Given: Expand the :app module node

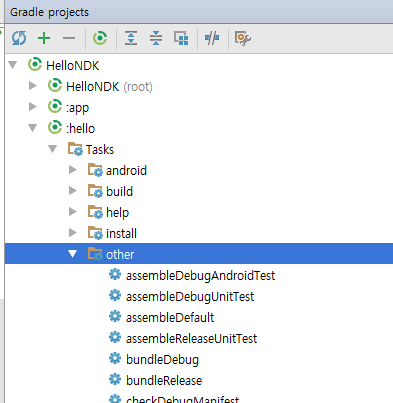Looking at the screenshot, I should coord(33,107).
